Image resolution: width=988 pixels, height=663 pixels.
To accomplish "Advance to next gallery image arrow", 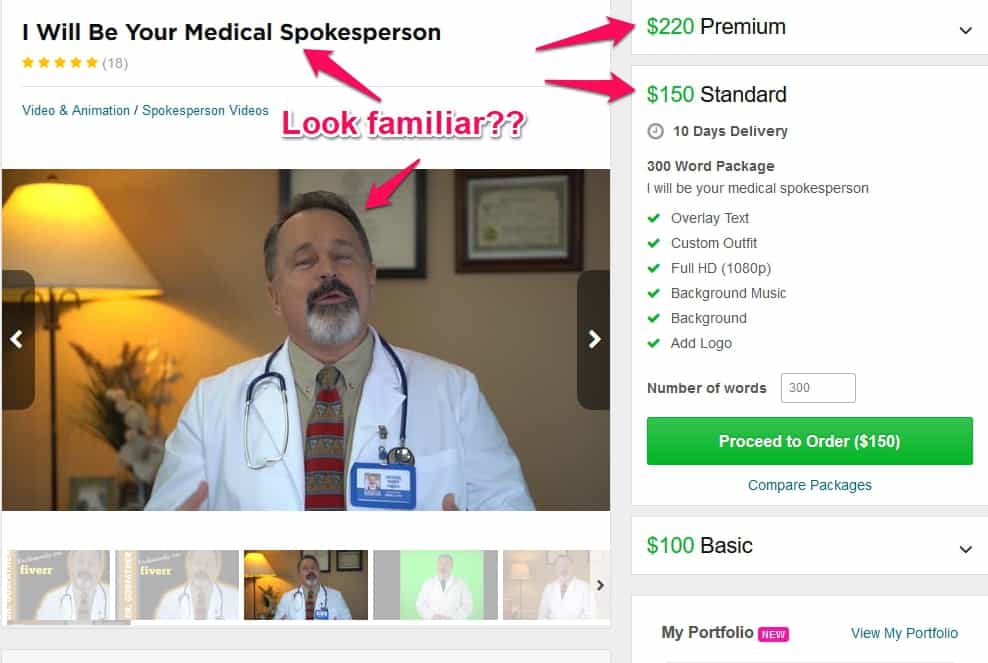I will (594, 340).
